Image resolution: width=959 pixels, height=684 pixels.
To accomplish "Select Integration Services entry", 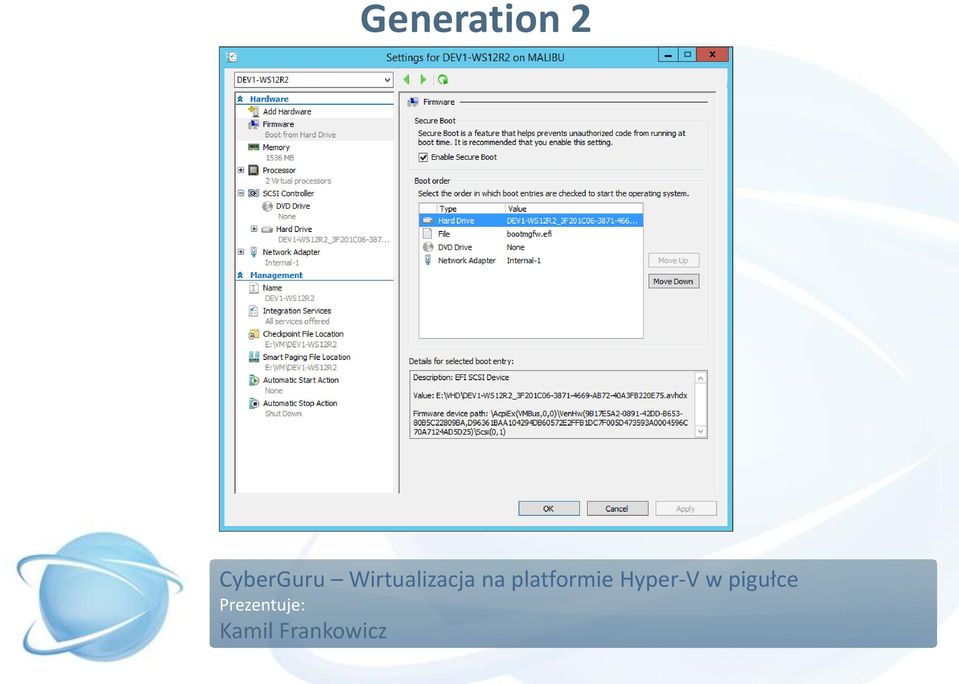I will 297,311.
